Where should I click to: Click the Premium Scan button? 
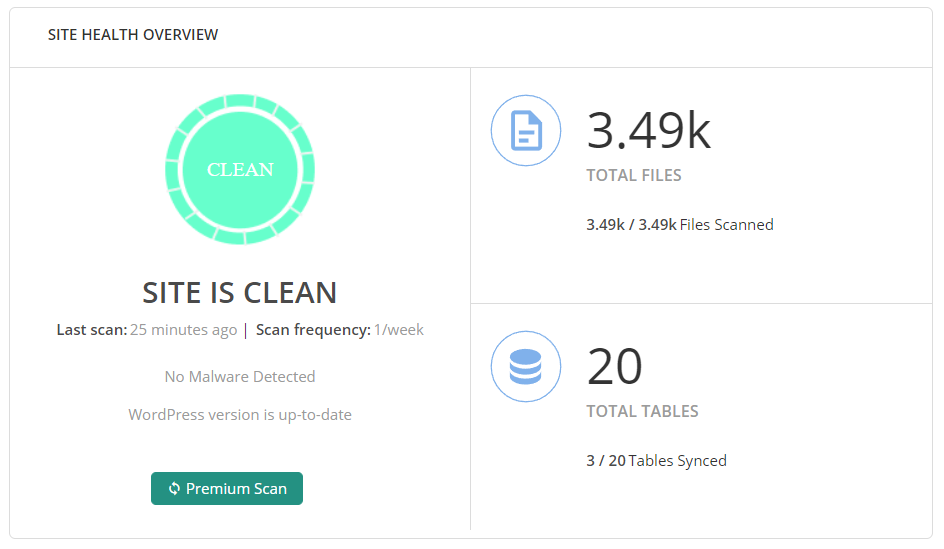pos(226,488)
